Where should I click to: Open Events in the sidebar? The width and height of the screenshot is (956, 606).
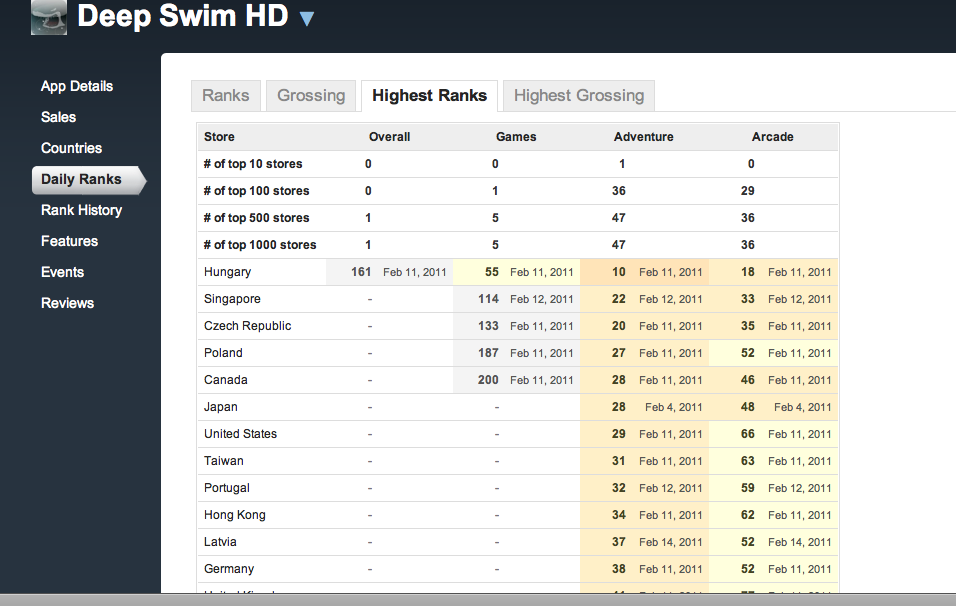pos(62,273)
